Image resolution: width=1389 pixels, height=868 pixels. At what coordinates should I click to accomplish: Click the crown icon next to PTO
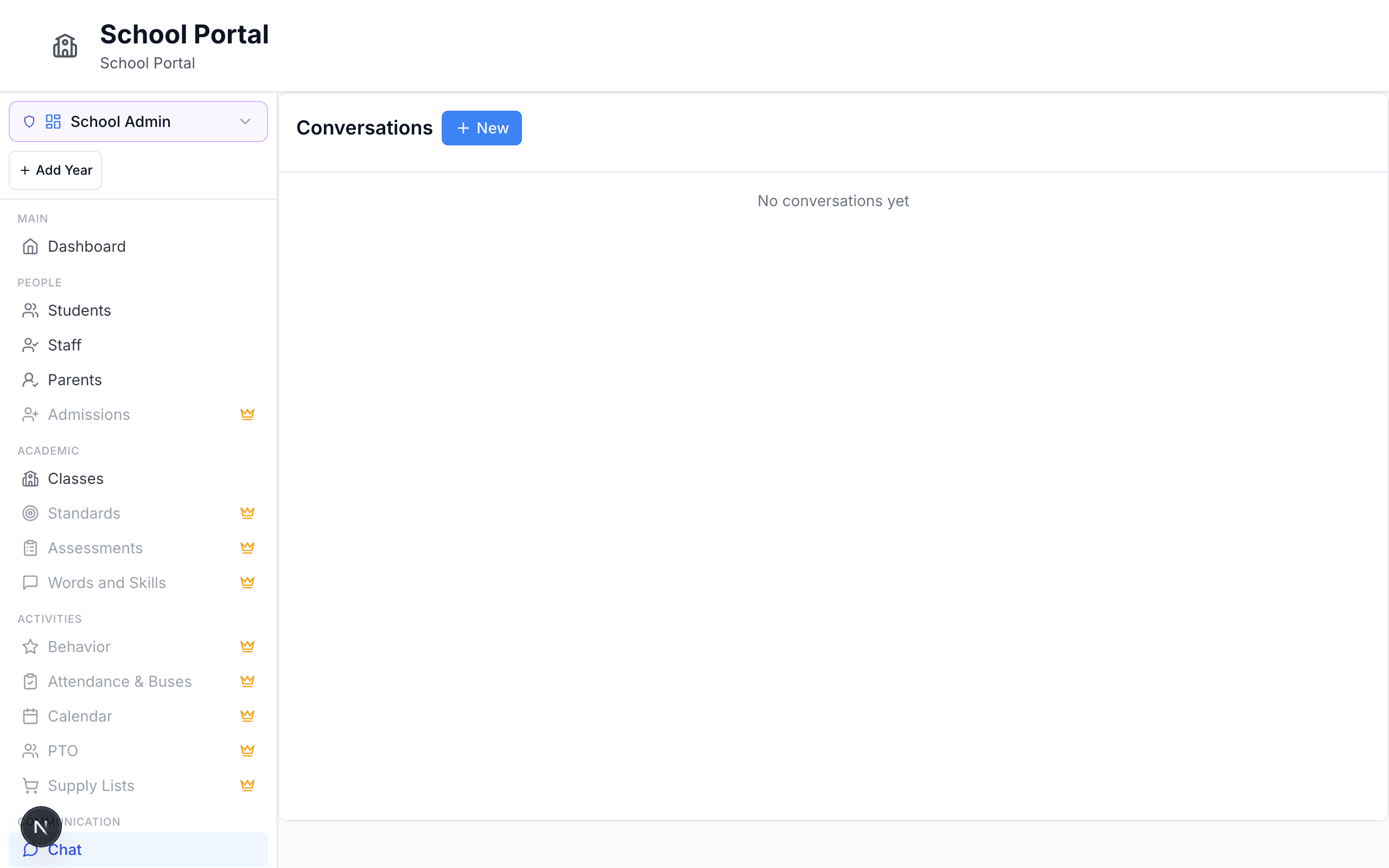247,750
